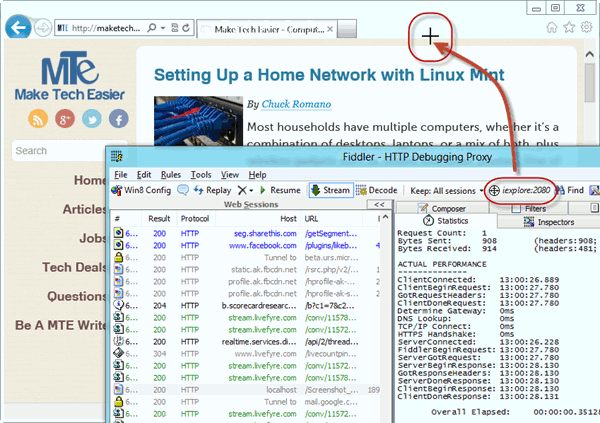The image size is (600, 423).
Task: Close the Make Tech Easier browser tab
Action: (x=330, y=29)
